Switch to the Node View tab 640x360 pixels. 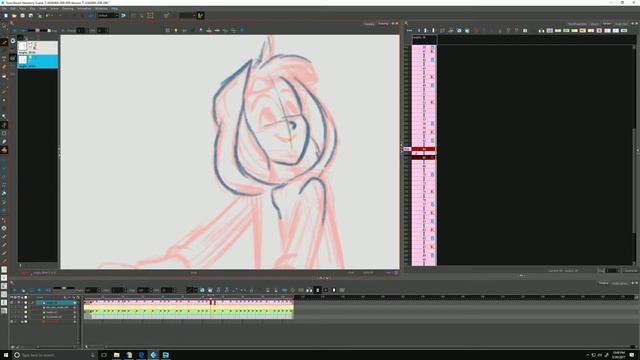[621, 24]
